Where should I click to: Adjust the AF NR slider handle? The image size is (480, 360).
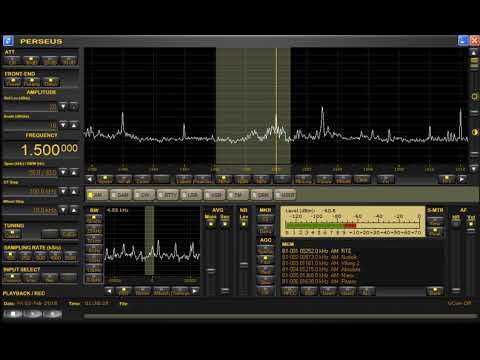pyautogui.click(x=455, y=290)
